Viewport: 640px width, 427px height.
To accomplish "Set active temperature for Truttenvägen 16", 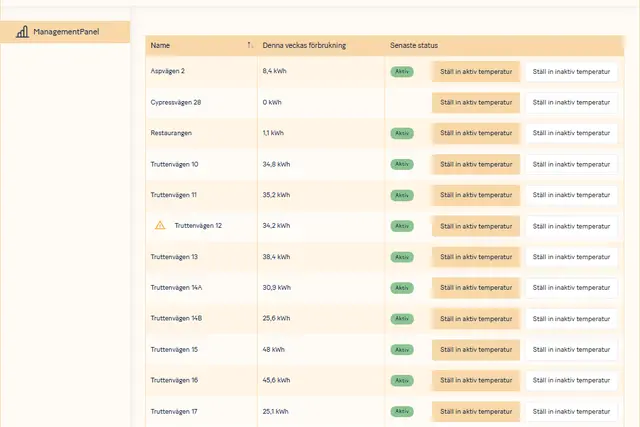I will (476, 381).
